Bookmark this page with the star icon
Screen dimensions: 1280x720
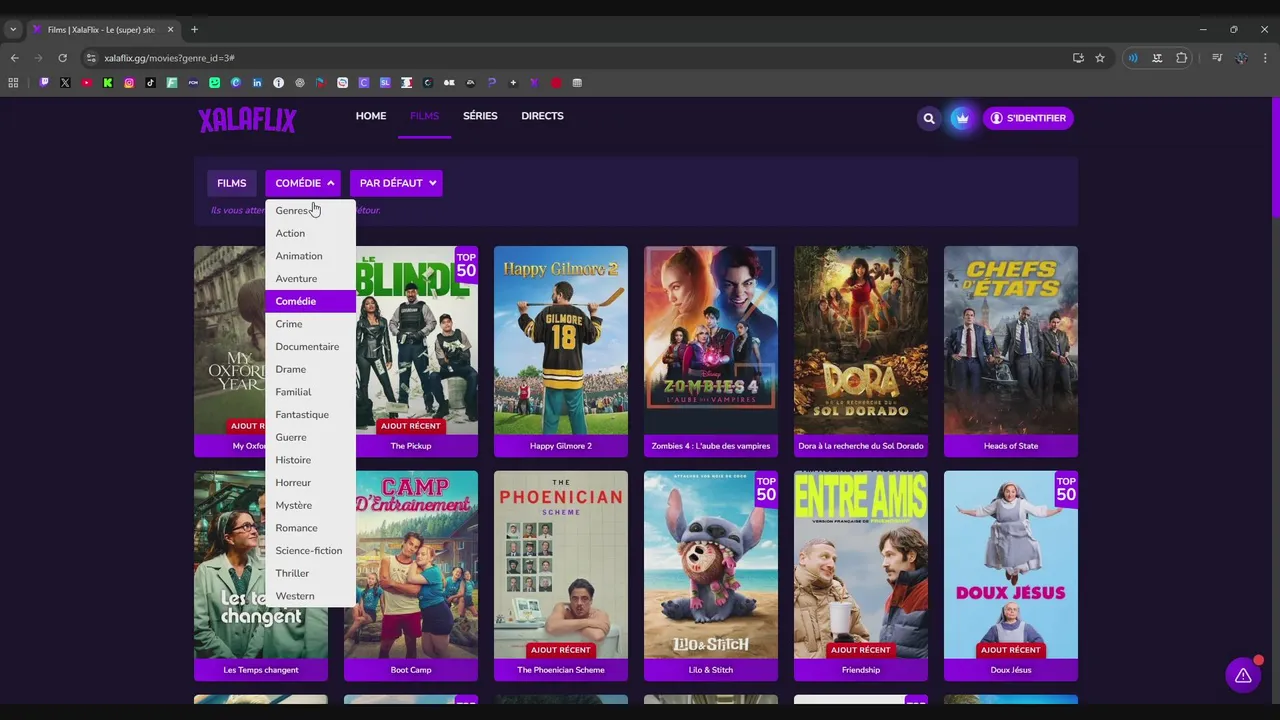point(1100,58)
